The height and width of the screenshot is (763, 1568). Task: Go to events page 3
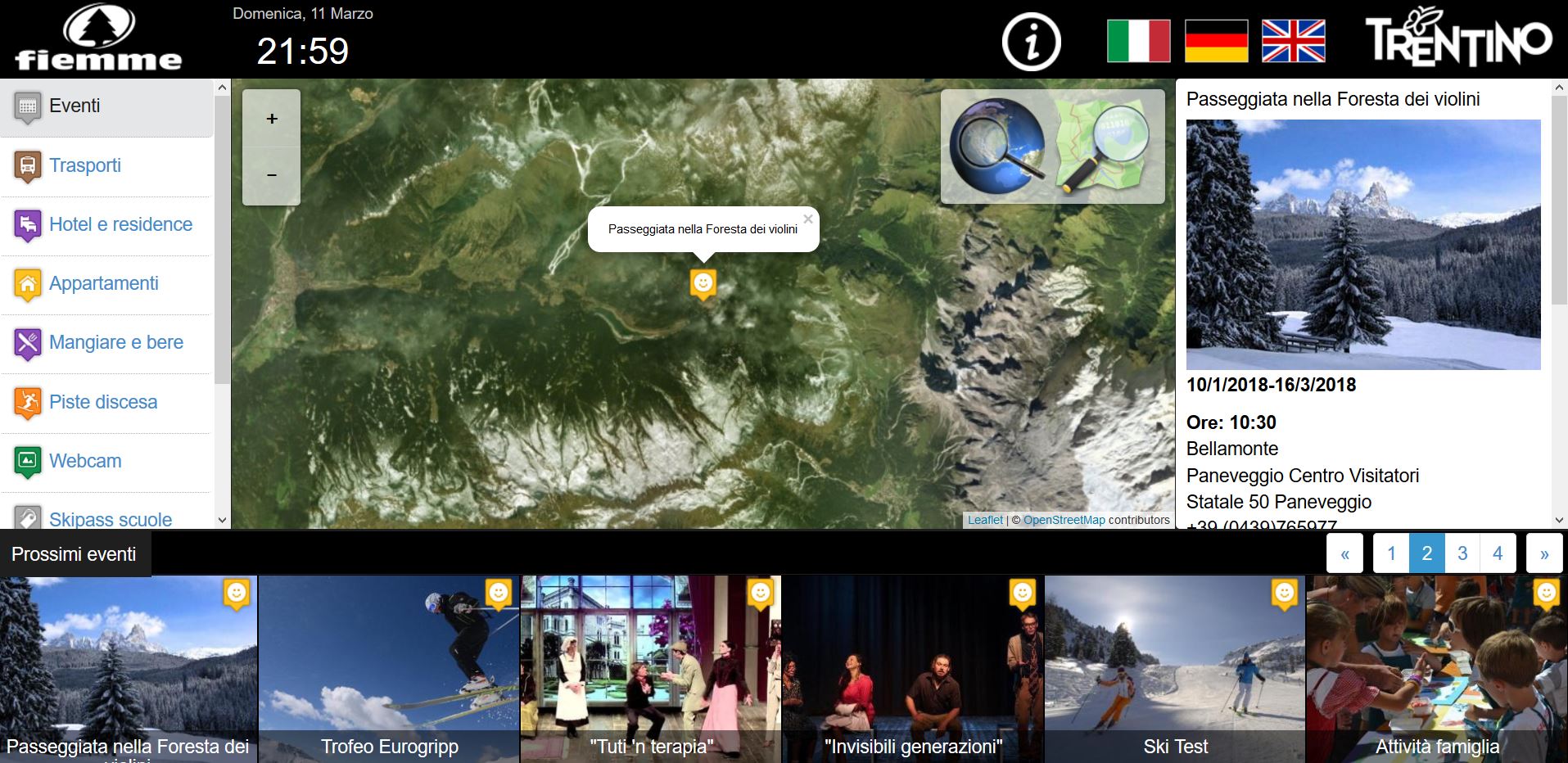coord(1462,553)
